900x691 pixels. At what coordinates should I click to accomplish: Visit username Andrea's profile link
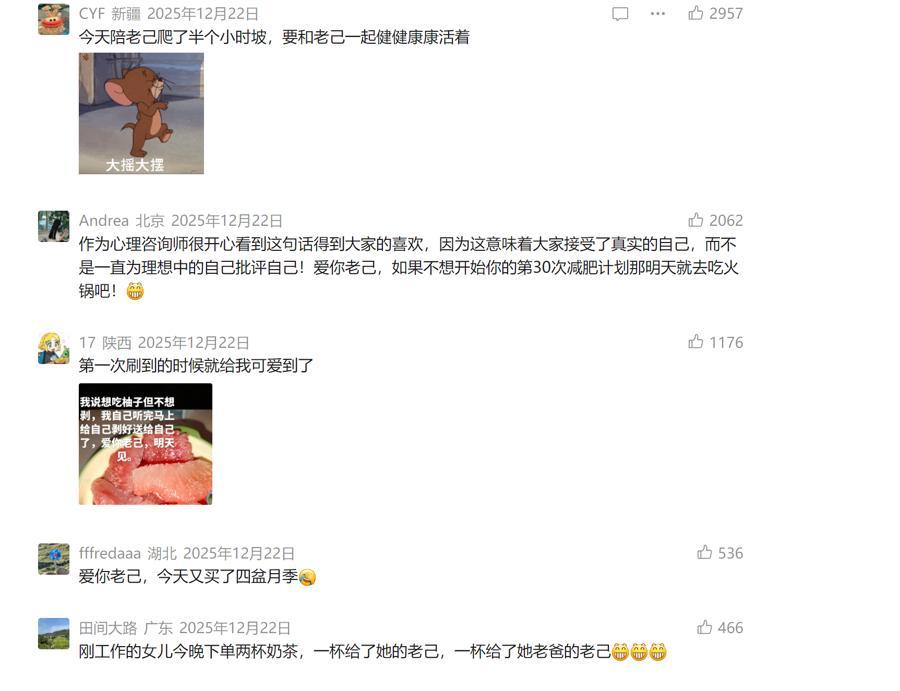(104, 220)
